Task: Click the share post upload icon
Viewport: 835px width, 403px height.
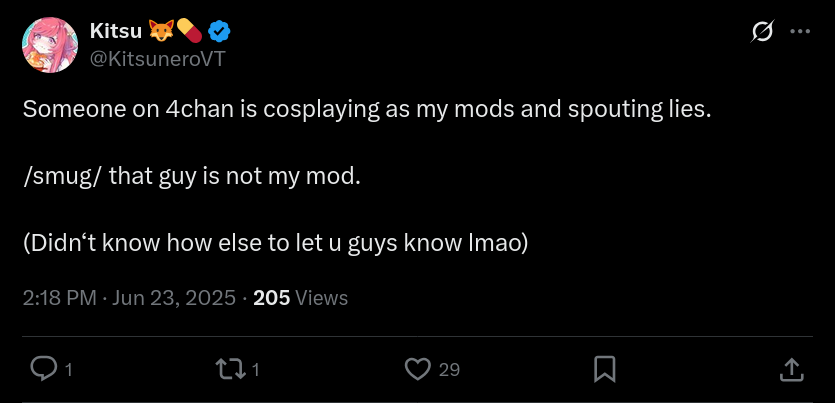Action: click(x=790, y=370)
